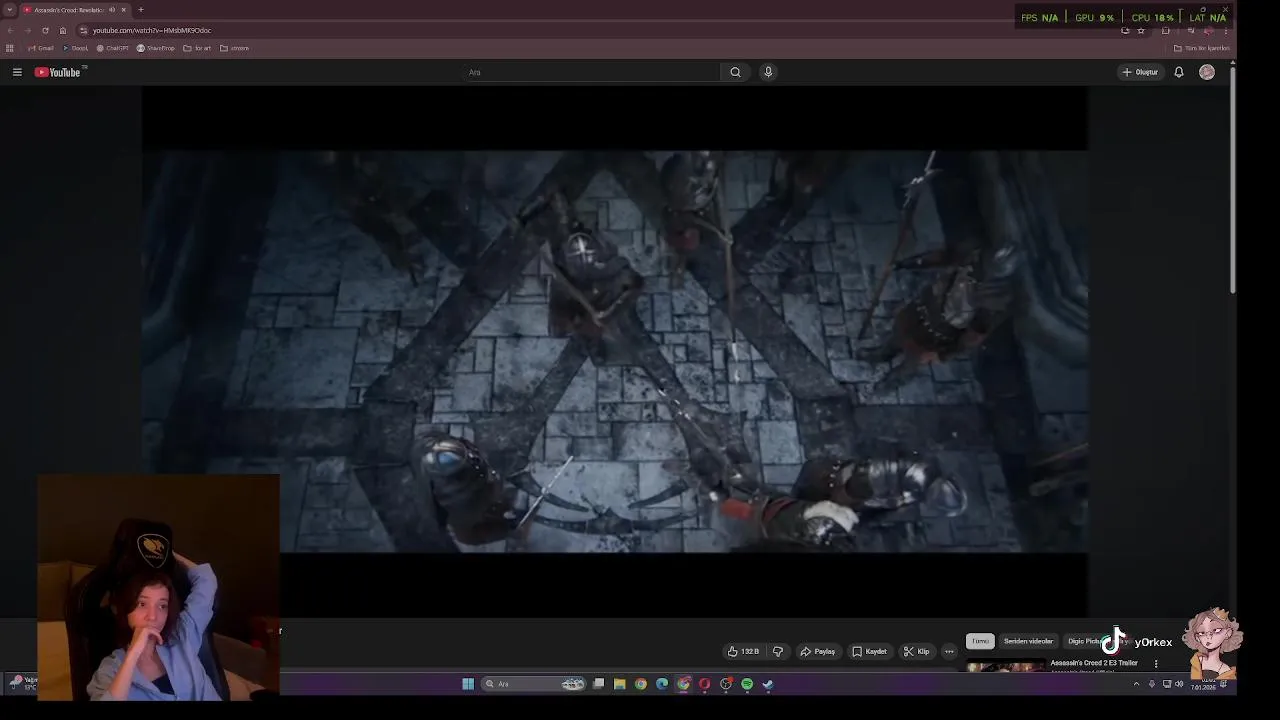The width and height of the screenshot is (1280, 720).
Task: Pause the playing video by clicking it
Action: (614, 350)
